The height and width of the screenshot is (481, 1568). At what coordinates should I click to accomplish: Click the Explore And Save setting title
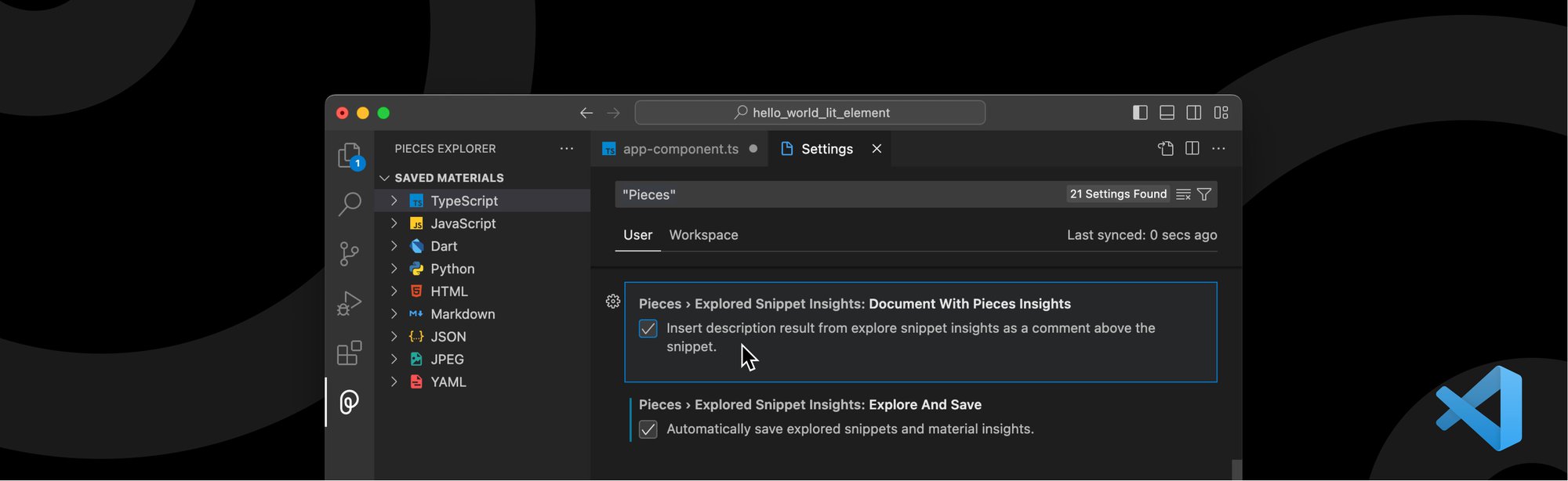925,405
